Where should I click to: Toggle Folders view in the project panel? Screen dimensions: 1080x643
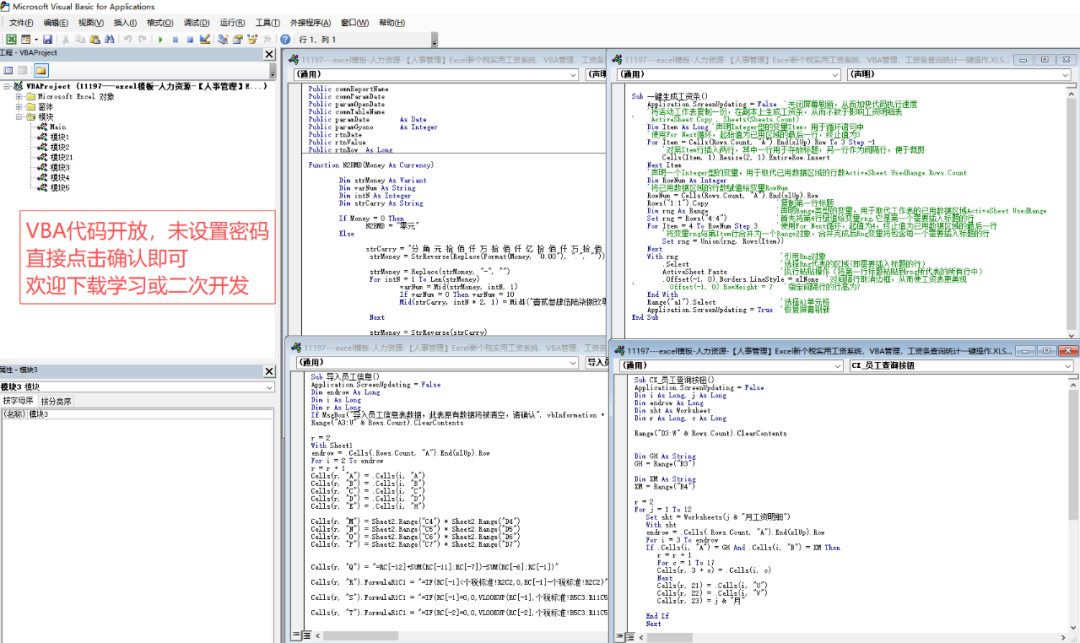(41, 71)
